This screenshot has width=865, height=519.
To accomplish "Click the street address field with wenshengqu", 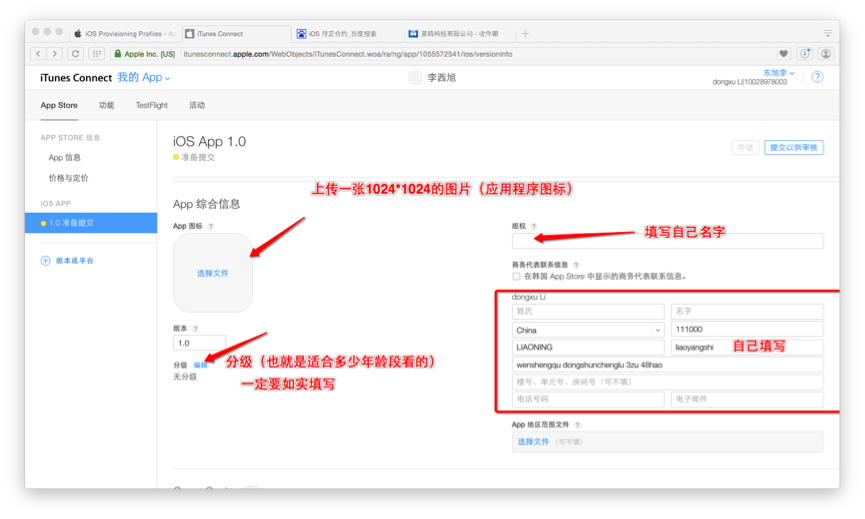I will [668, 365].
